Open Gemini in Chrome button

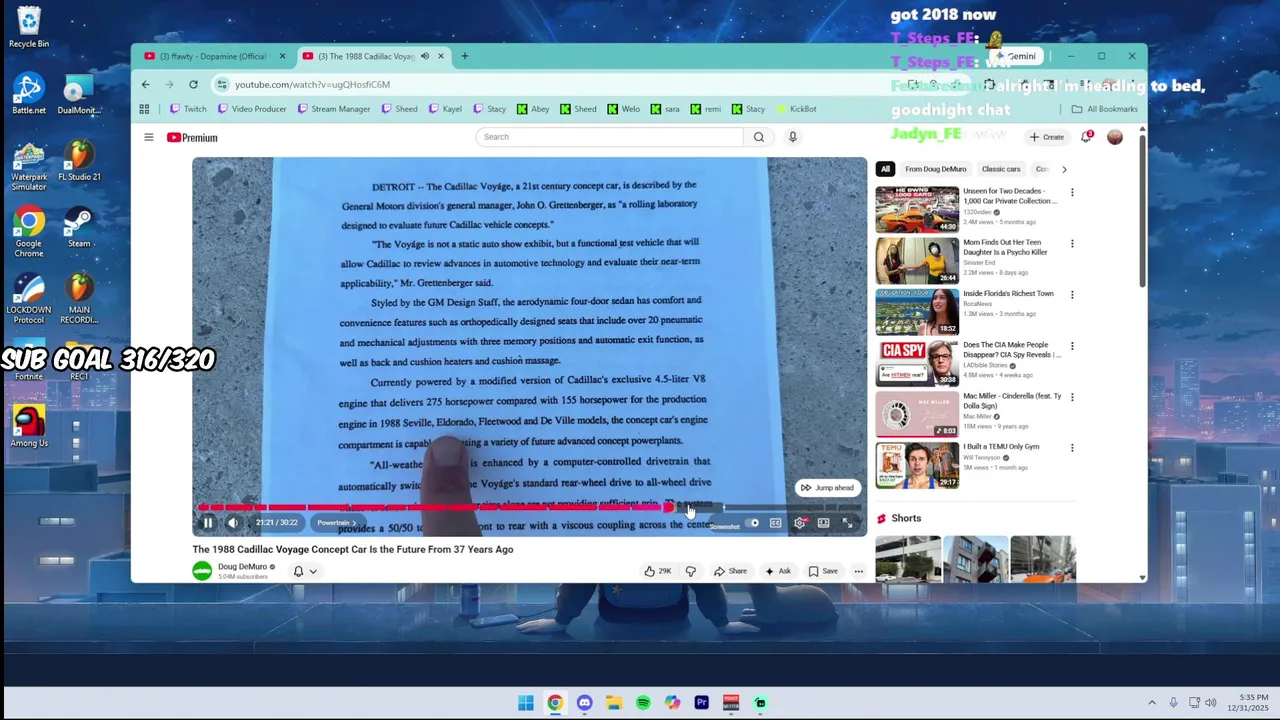(x=1016, y=56)
